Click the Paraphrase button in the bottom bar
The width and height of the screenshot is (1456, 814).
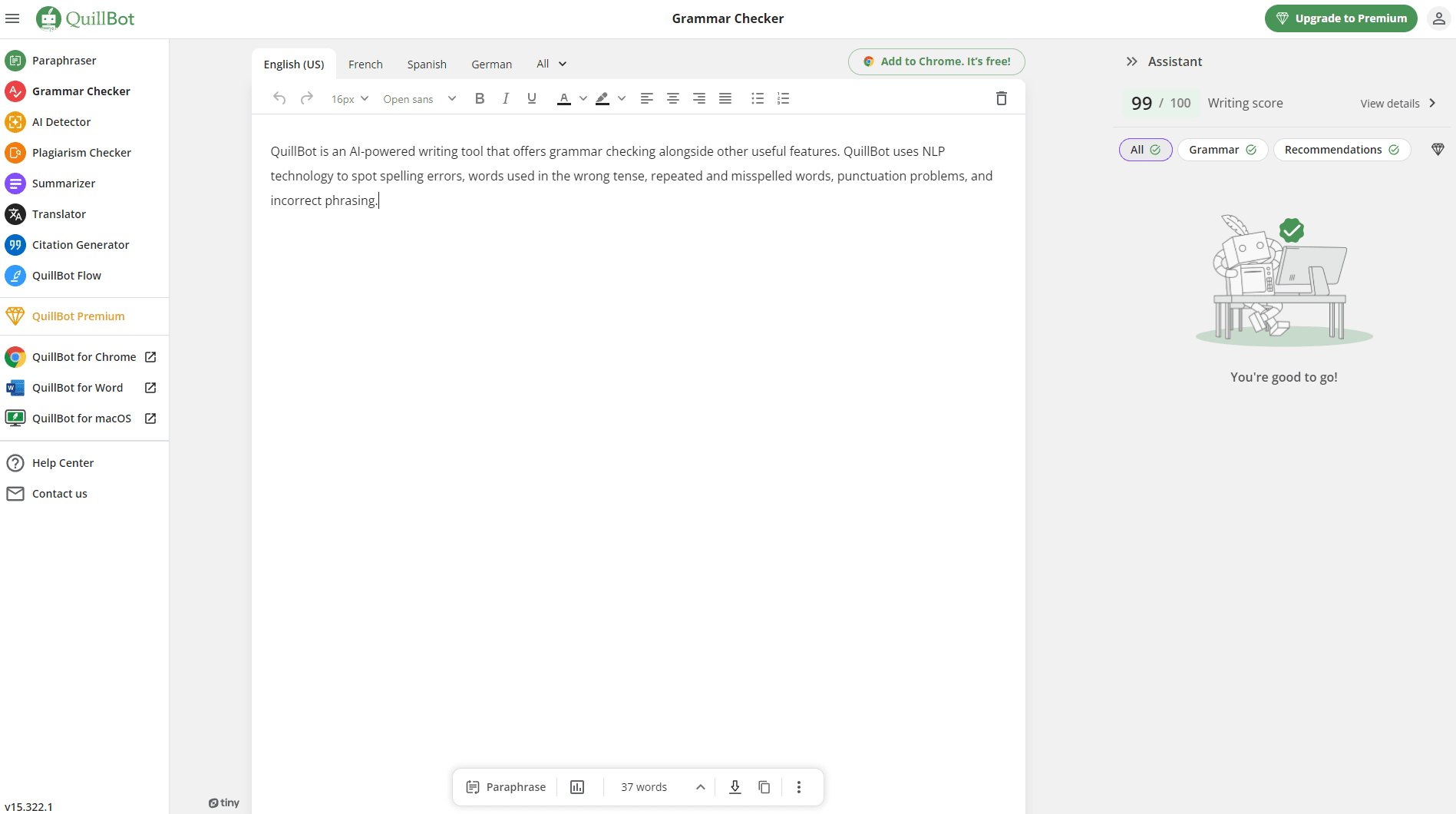point(506,787)
